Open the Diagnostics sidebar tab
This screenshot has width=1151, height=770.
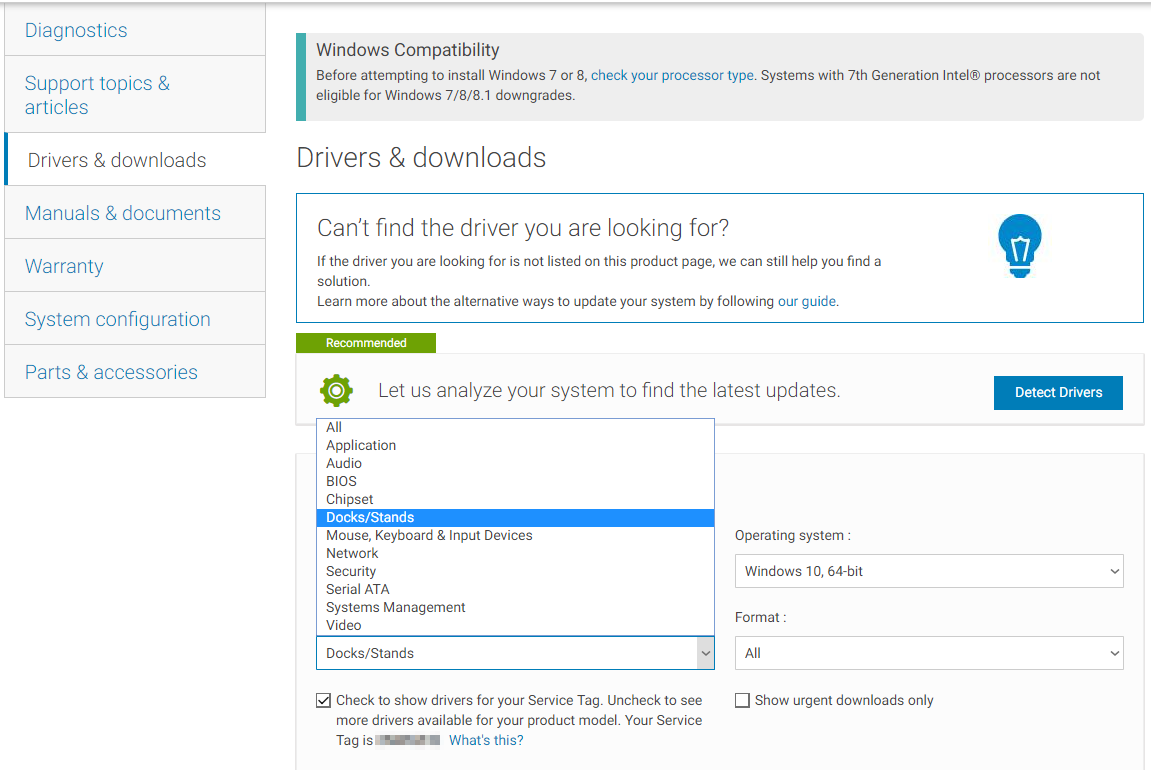tap(76, 30)
